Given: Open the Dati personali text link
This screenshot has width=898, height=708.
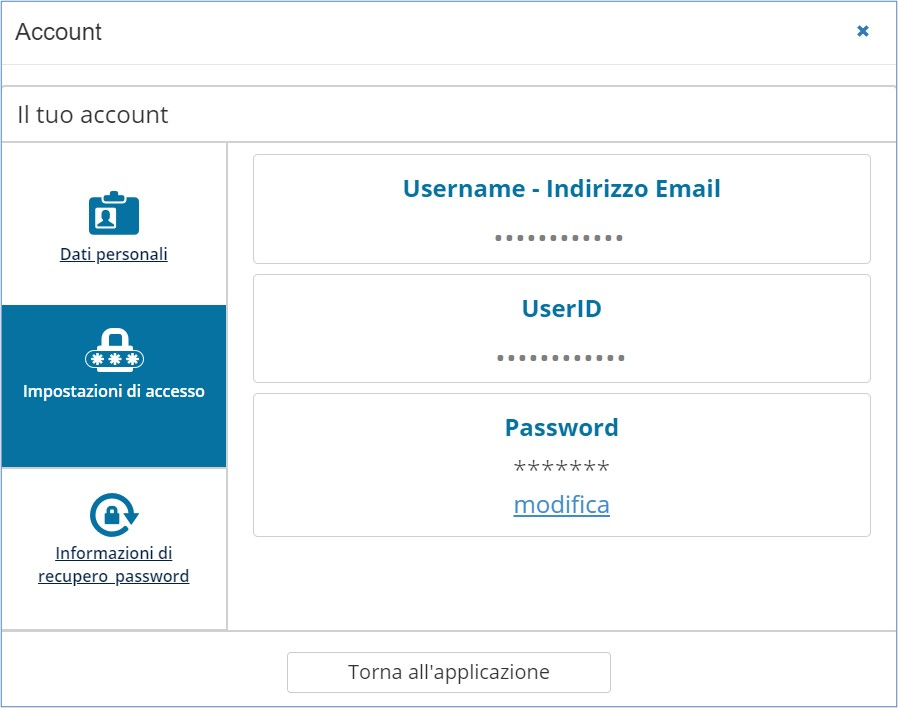Looking at the screenshot, I should [113, 254].
